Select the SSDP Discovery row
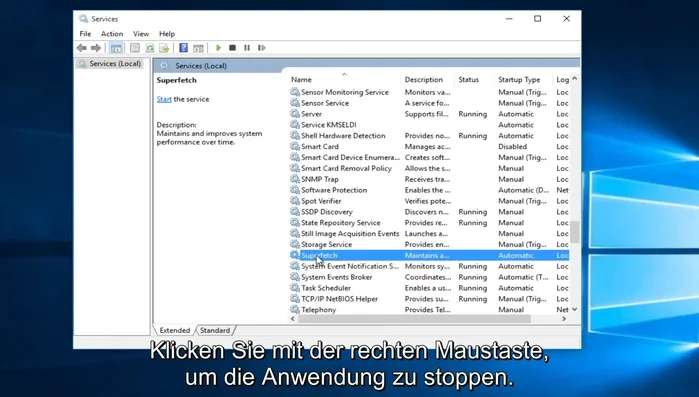 click(x=428, y=212)
